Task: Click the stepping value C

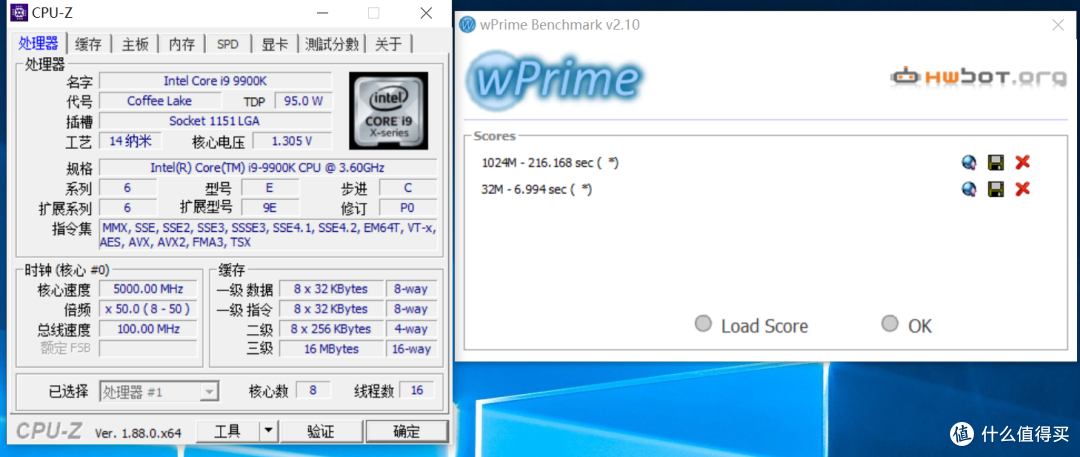Action: click(x=407, y=187)
